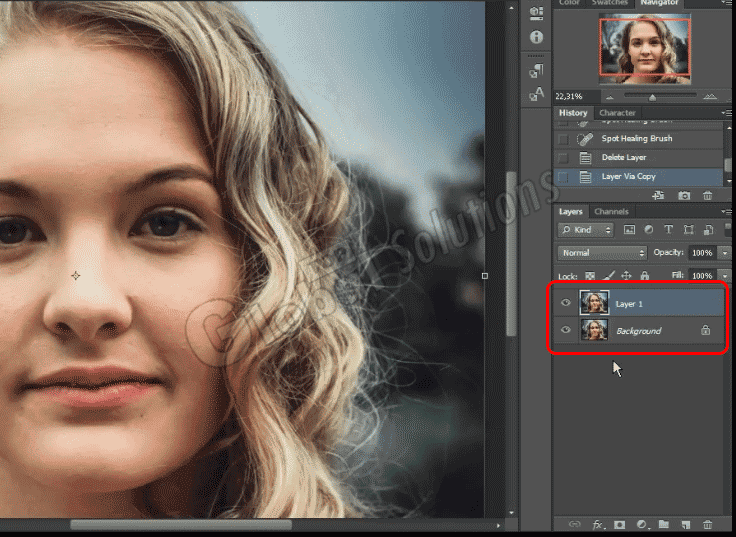Open the 3D/Properties panel icon in dock
736x537 pixels.
(x=536, y=11)
